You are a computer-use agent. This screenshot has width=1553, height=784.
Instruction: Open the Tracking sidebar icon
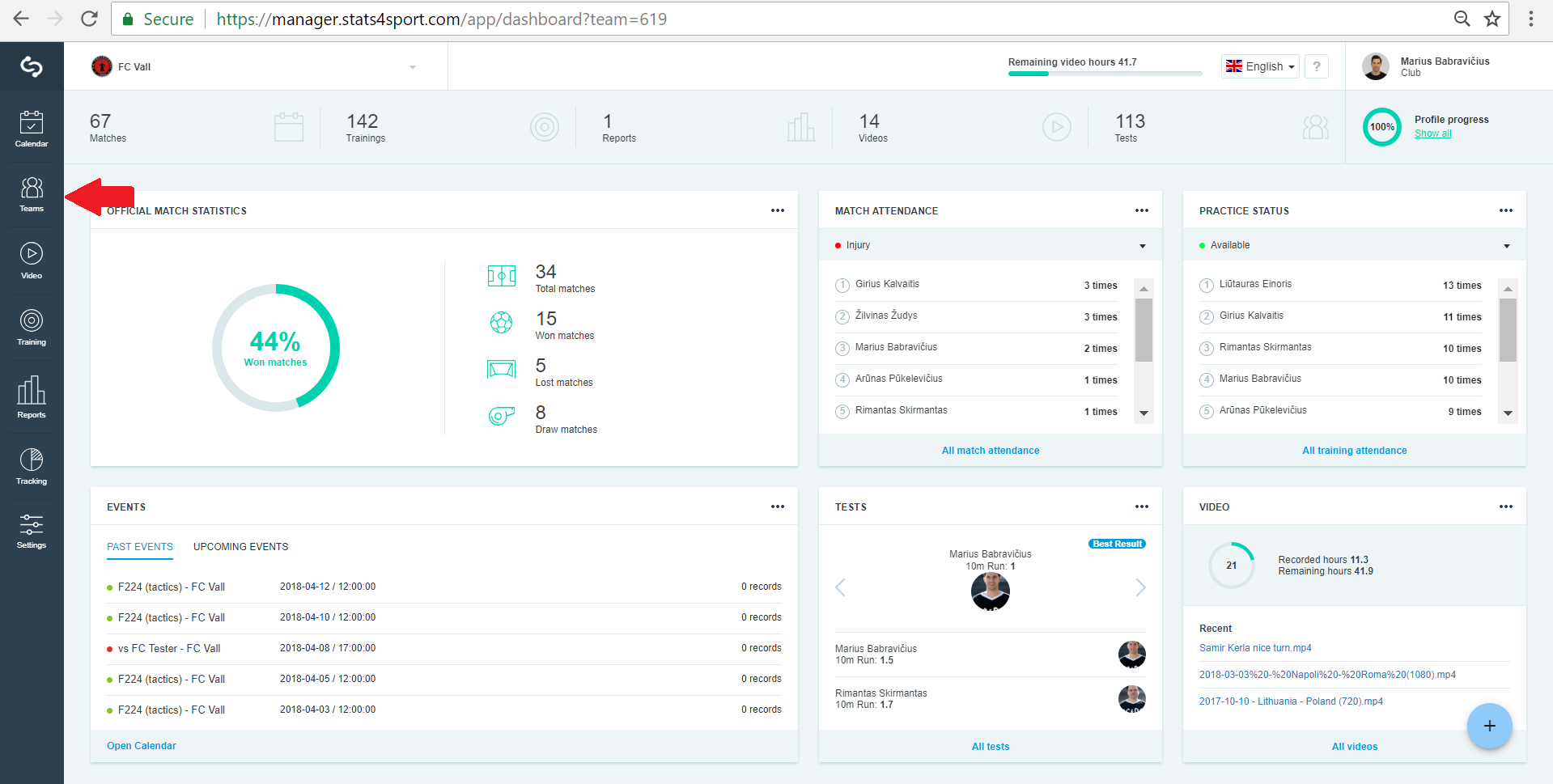click(32, 467)
